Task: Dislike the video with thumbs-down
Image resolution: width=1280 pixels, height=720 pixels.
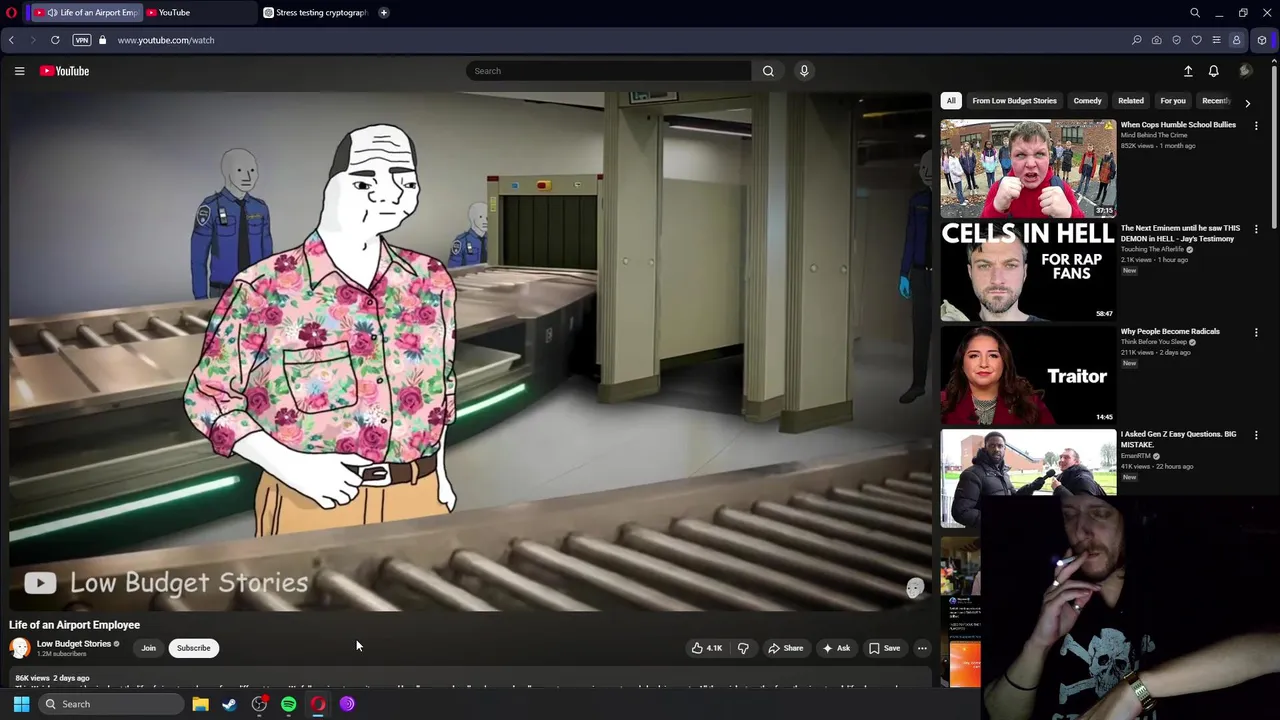Action: point(743,648)
